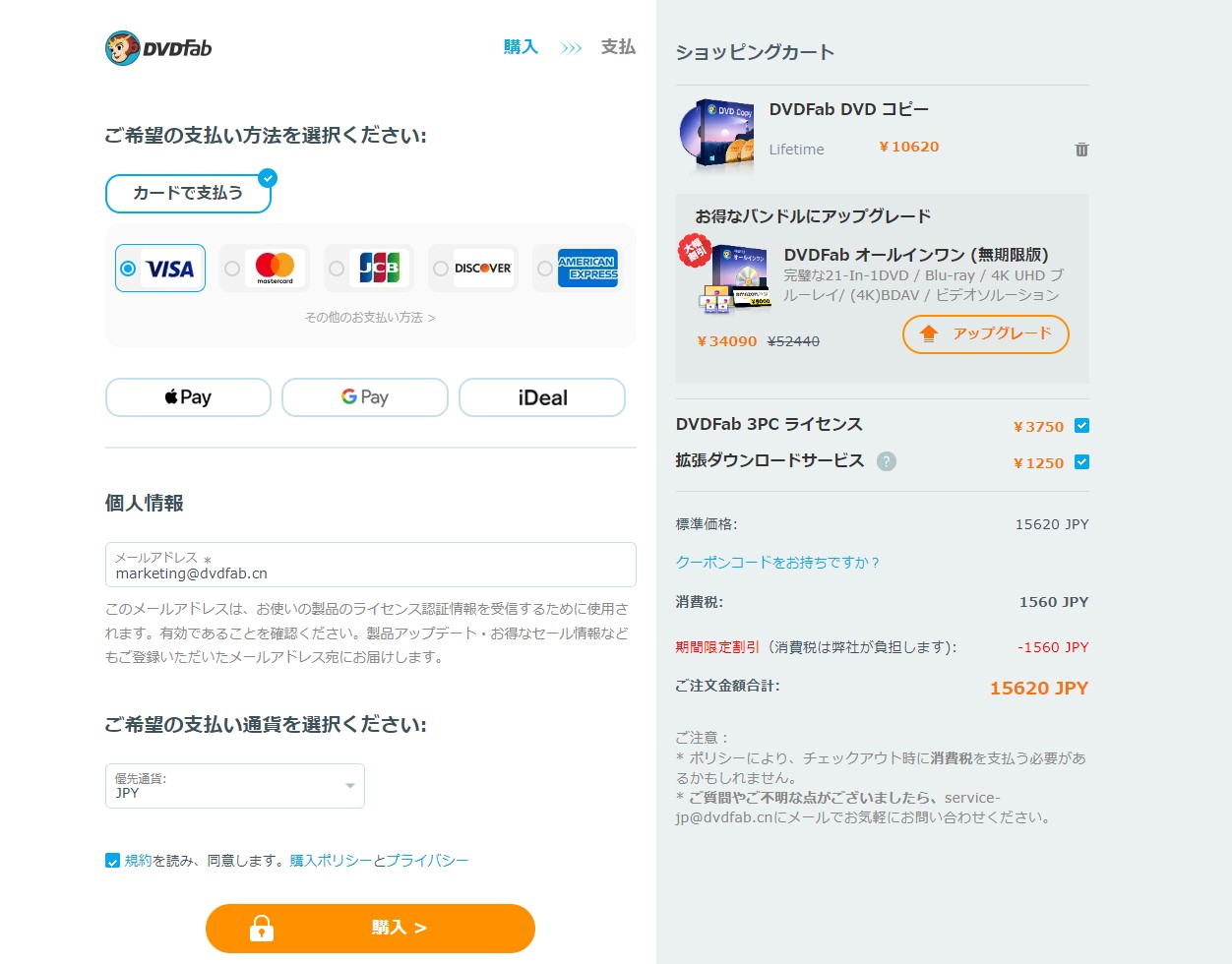Open the プライバシー link
This screenshot has width=1232, height=964.
[427, 861]
